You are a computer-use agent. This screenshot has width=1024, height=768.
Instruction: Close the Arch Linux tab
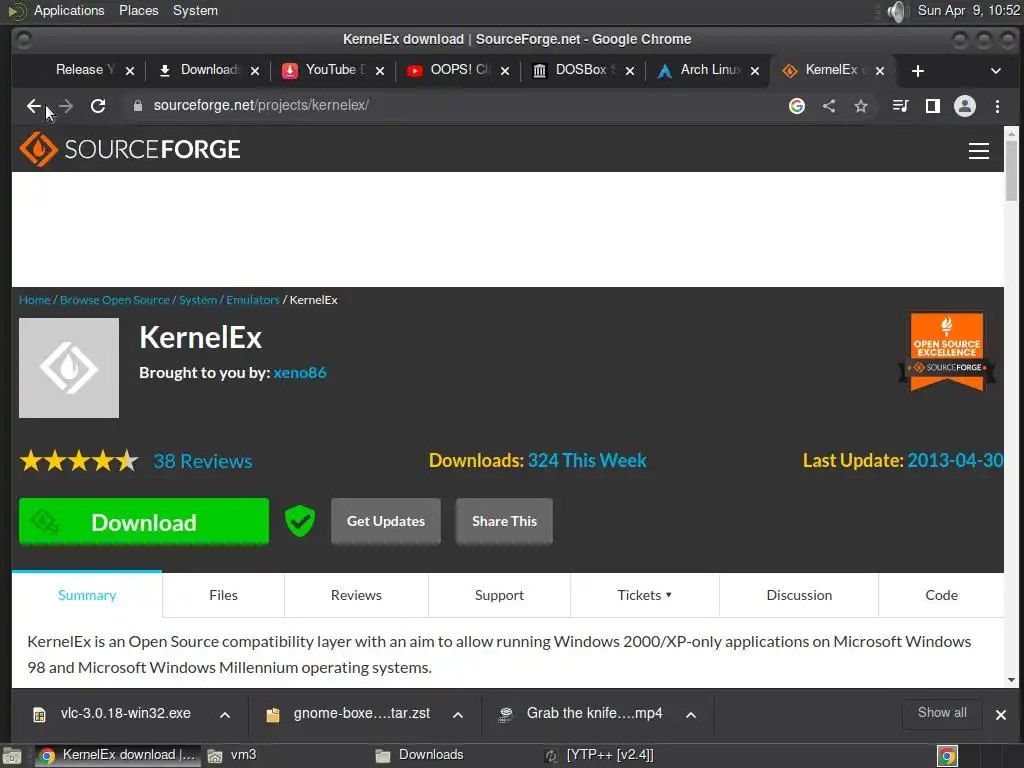tap(755, 71)
